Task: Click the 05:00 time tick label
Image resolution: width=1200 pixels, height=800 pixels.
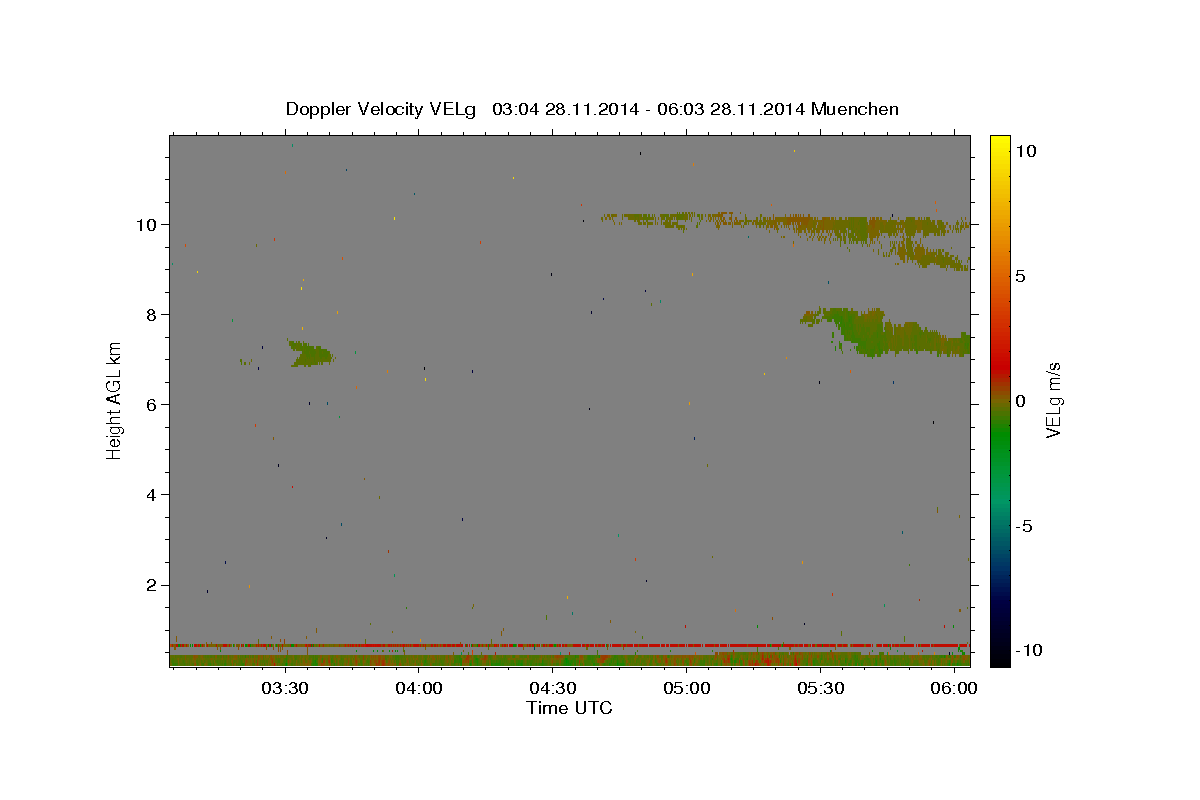Action: click(686, 688)
